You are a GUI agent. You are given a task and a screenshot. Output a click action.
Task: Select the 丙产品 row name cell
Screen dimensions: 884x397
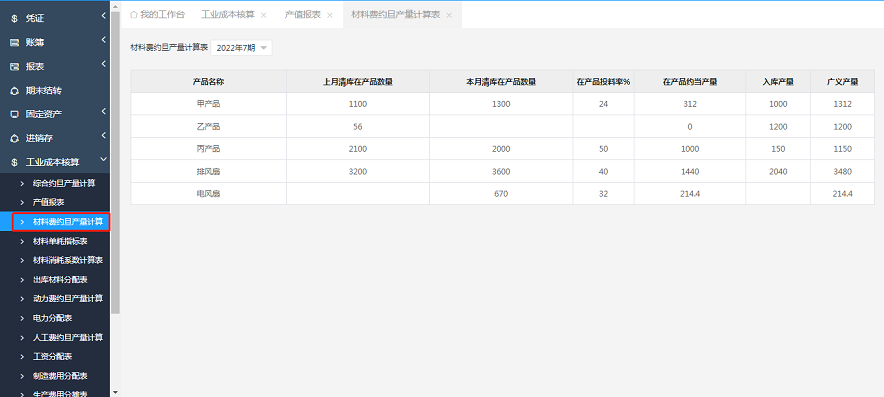tap(209, 149)
